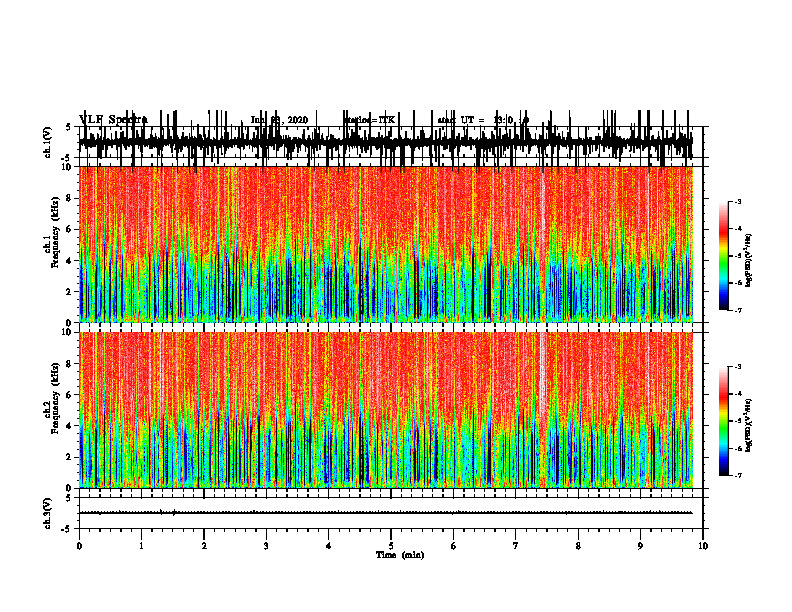Click the lower colorbar's log PSD label
The image size is (792, 612).
click(x=749, y=425)
